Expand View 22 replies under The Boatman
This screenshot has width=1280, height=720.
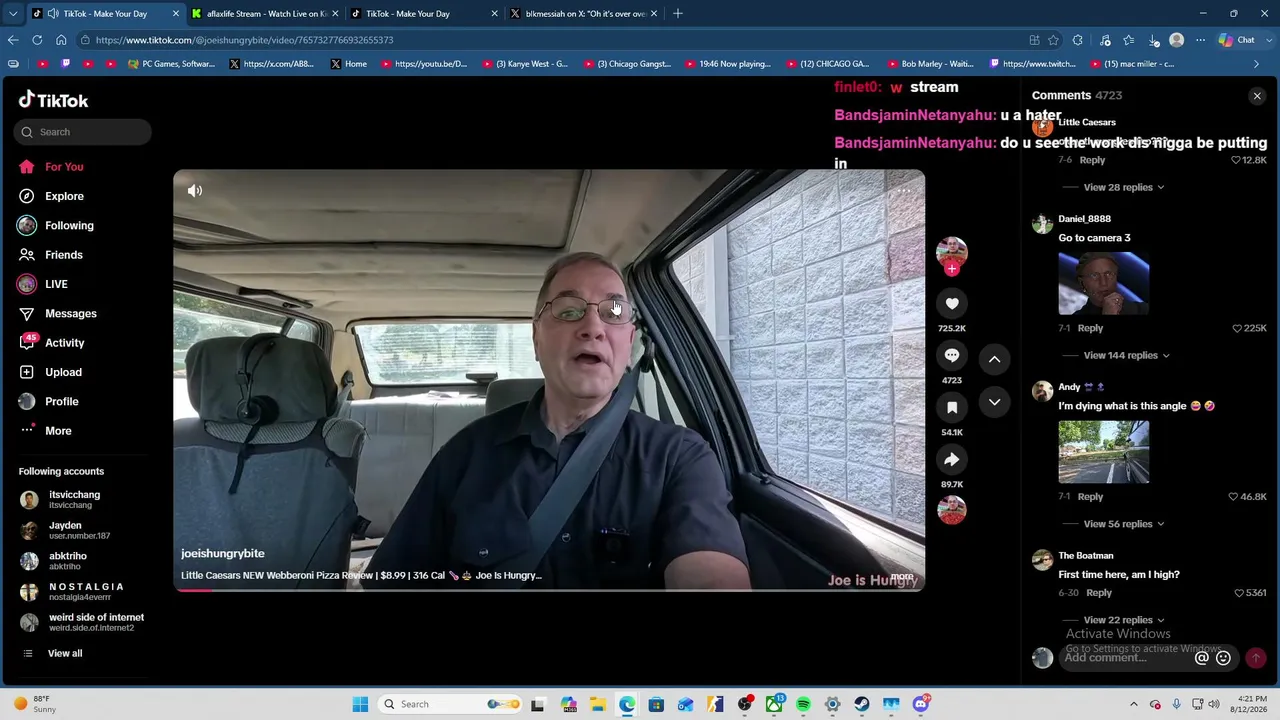coord(1124,620)
